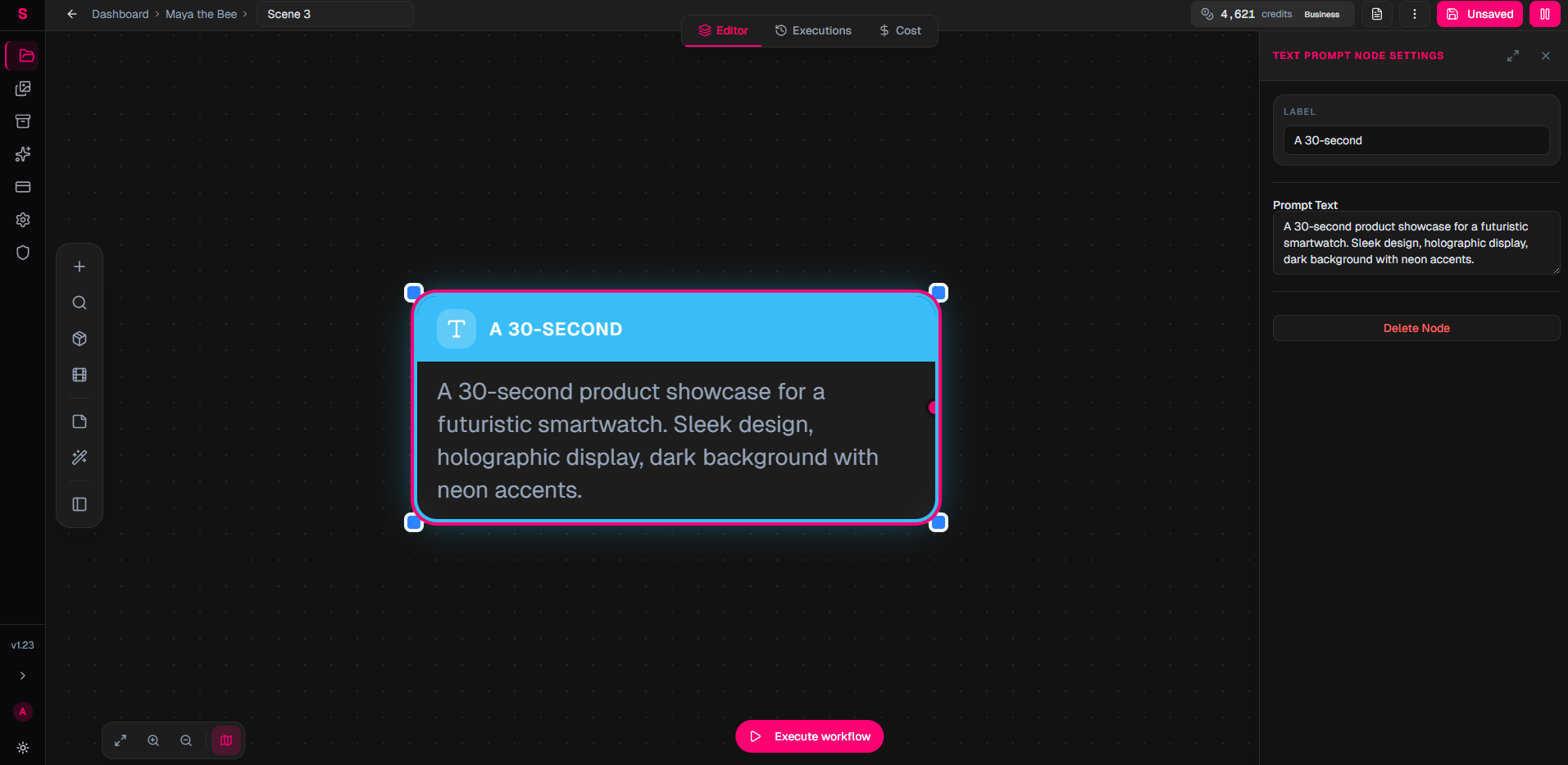The image size is (1568, 765).
Task: Select the magic wand tool
Action: click(x=79, y=457)
